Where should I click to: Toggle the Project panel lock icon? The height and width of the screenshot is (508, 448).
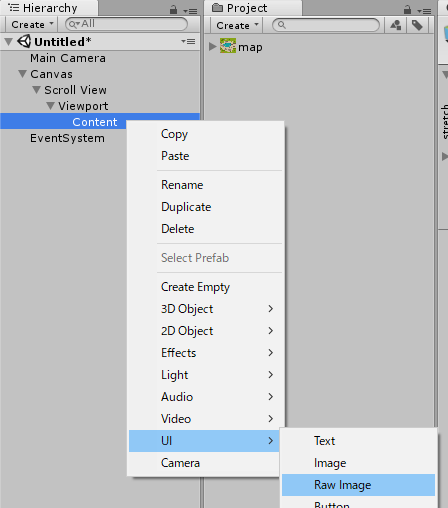(407, 9)
